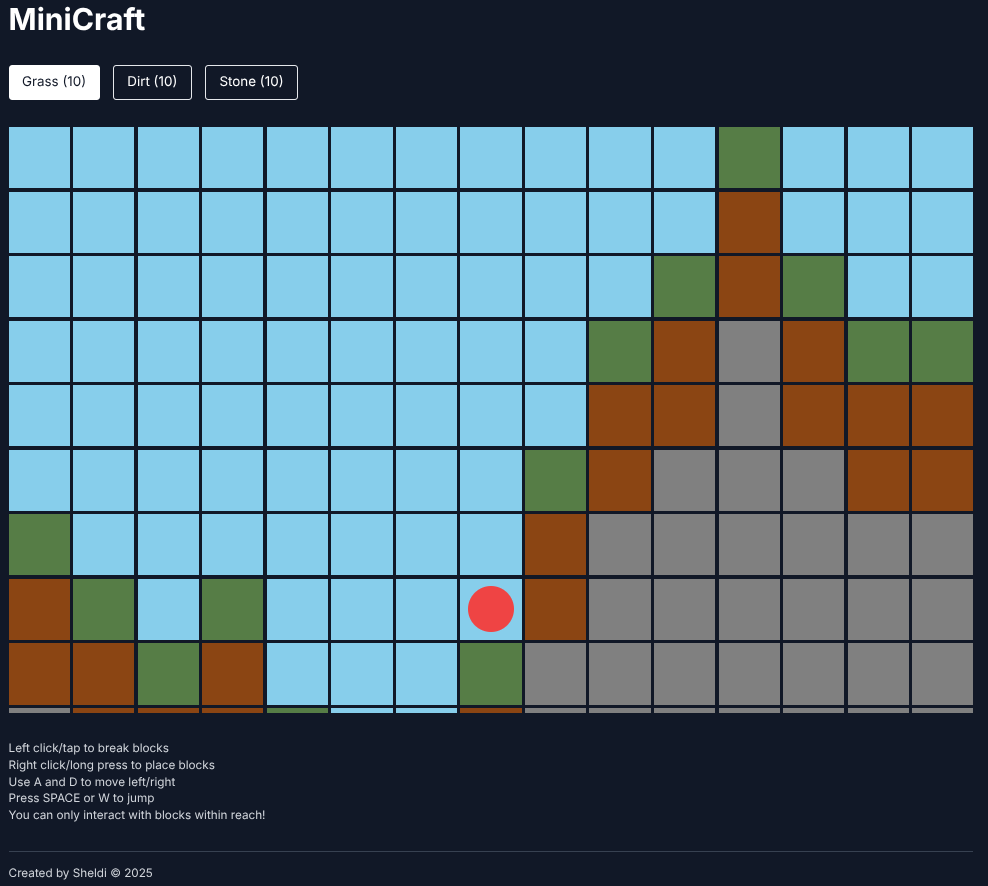Select the Dirt block type
This screenshot has width=988, height=886.
[x=152, y=82]
